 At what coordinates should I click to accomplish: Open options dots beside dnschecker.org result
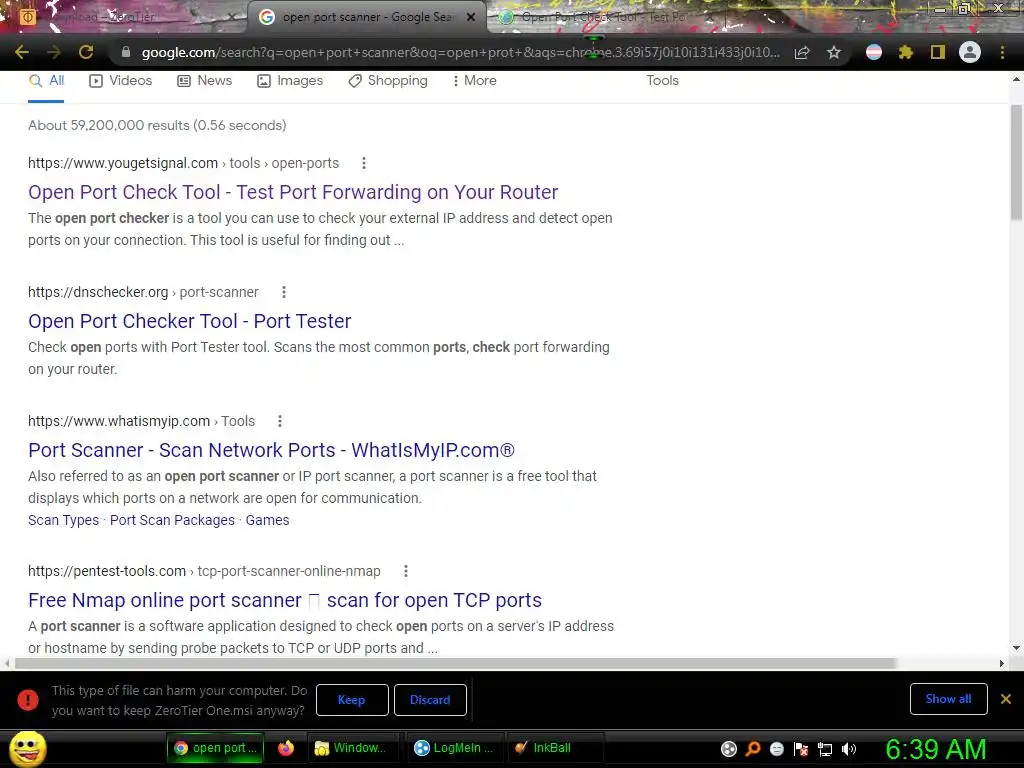click(283, 292)
